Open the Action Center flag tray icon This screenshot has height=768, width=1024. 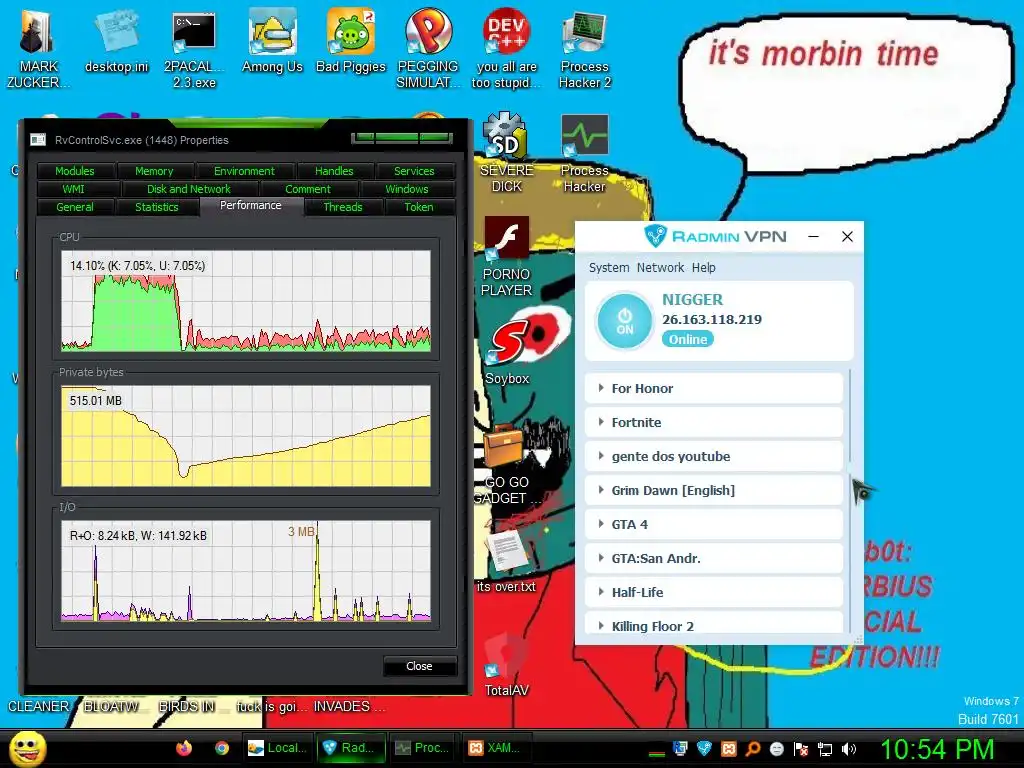(x=801, y=748)
